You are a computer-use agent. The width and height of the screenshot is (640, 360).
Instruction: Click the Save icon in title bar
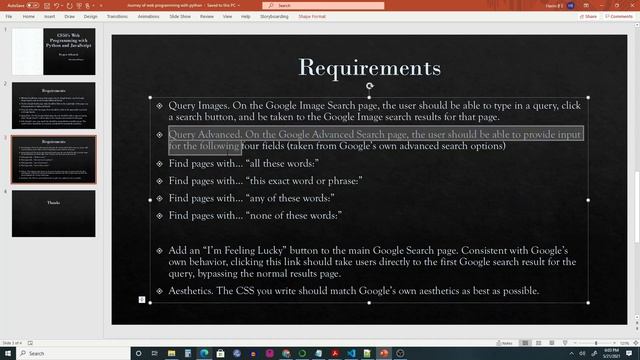(47, 6)
